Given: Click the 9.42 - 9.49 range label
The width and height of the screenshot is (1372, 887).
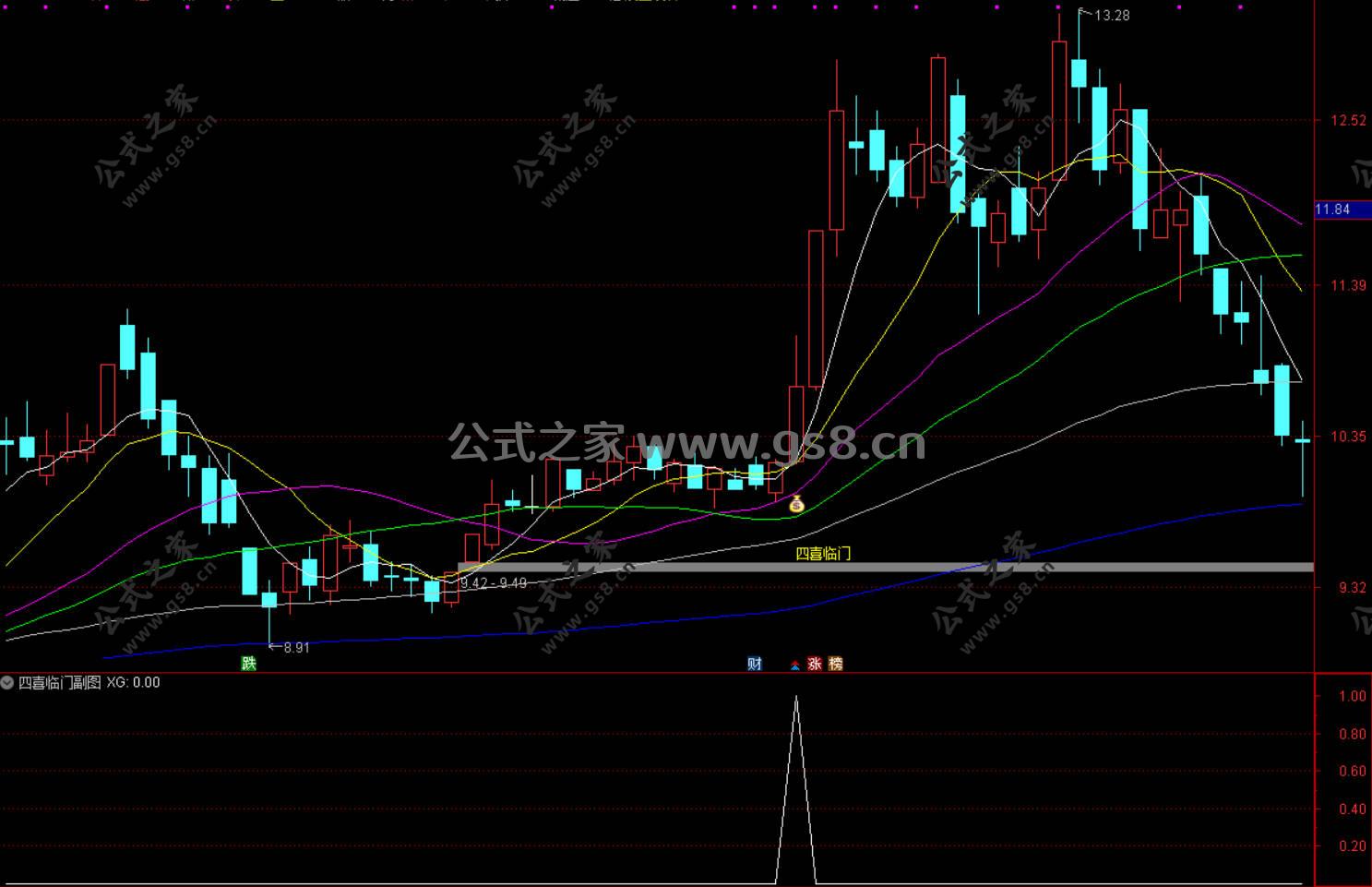Looking at the screenshot, I should coord(494,583).
